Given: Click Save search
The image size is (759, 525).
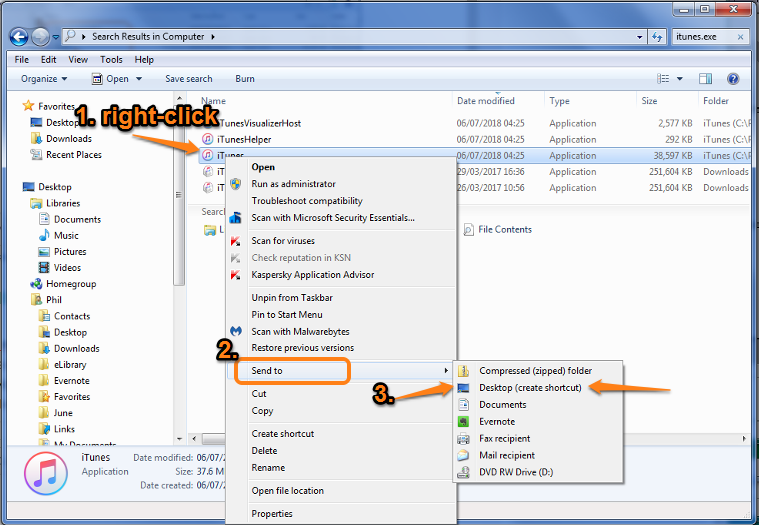Looking at the screenshot, I should tap(189, 79).
